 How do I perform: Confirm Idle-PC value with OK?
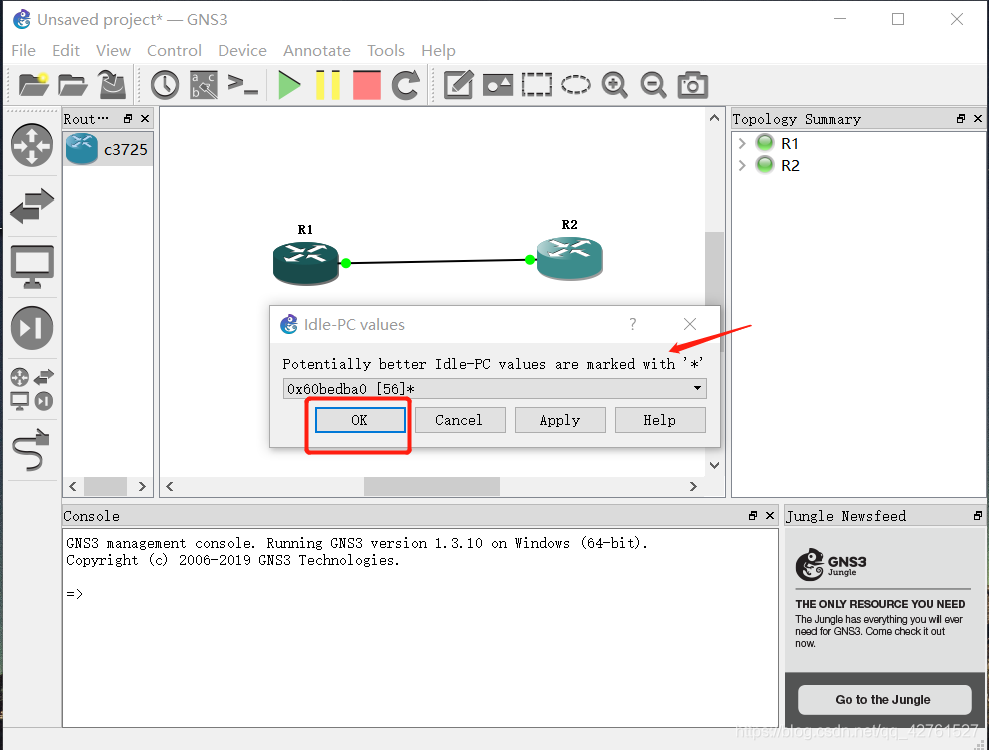coord(360,420)
